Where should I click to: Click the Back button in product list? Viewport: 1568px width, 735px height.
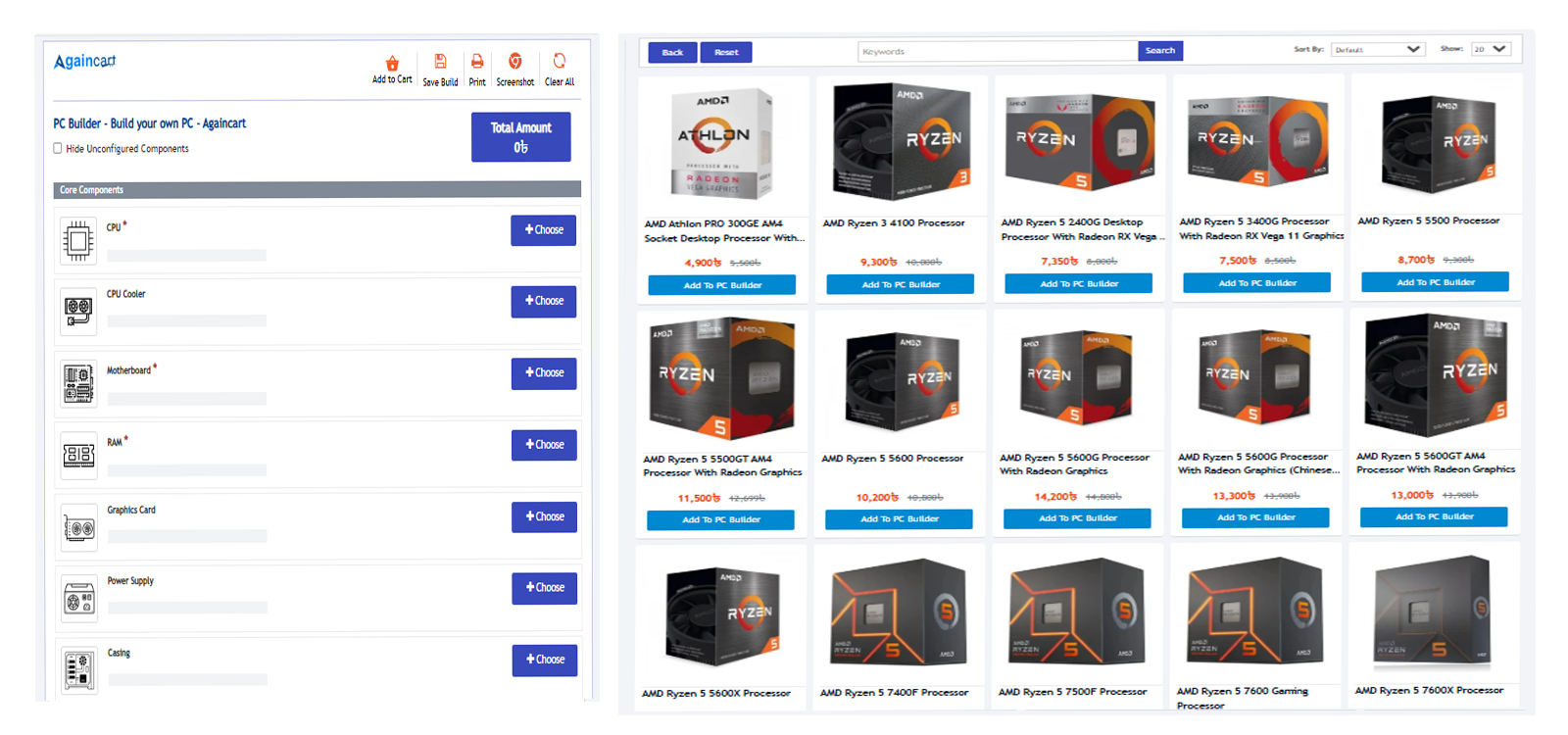[x=672, y=52]
